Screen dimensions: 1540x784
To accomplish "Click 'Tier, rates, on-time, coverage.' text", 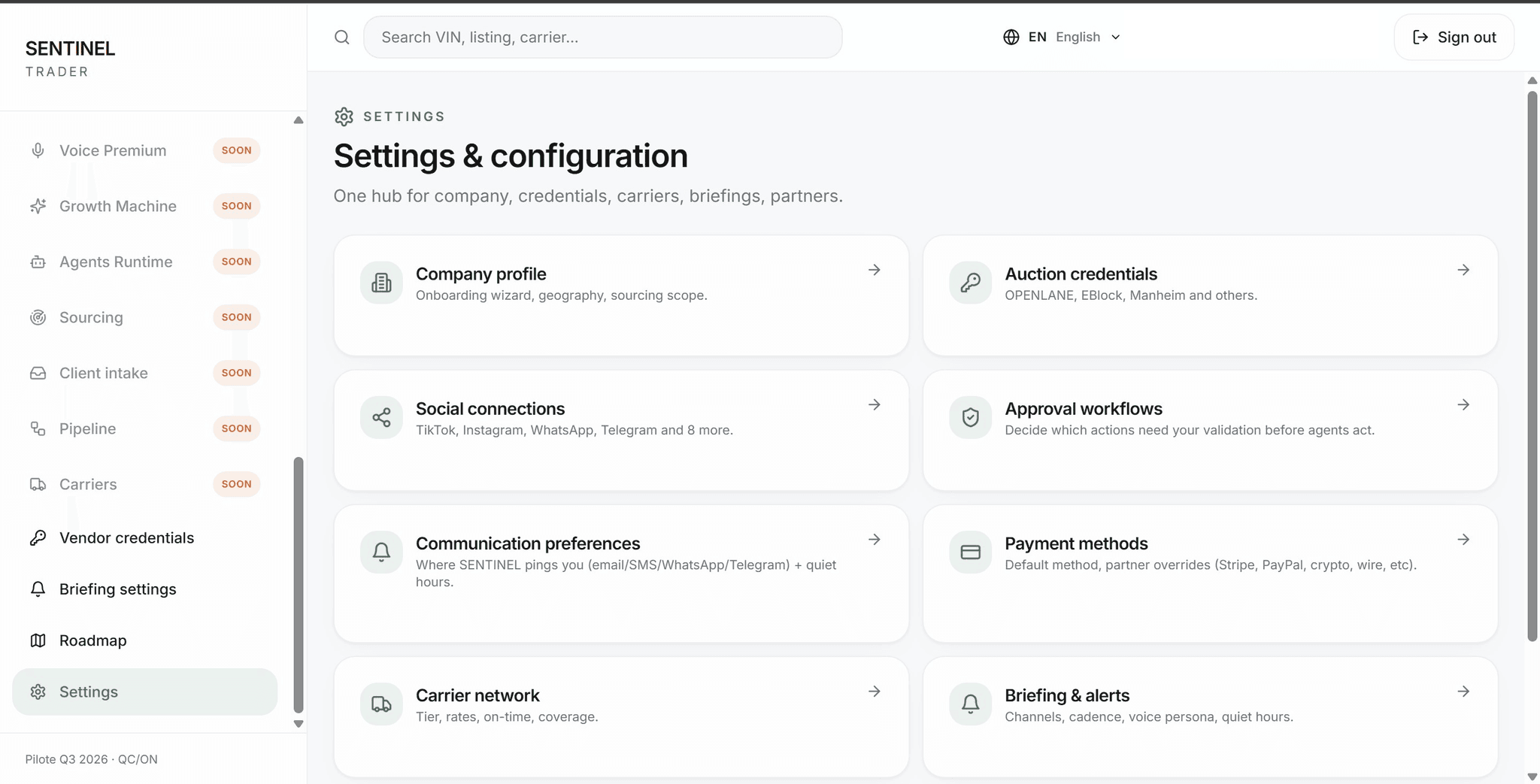I will [507, 717].
